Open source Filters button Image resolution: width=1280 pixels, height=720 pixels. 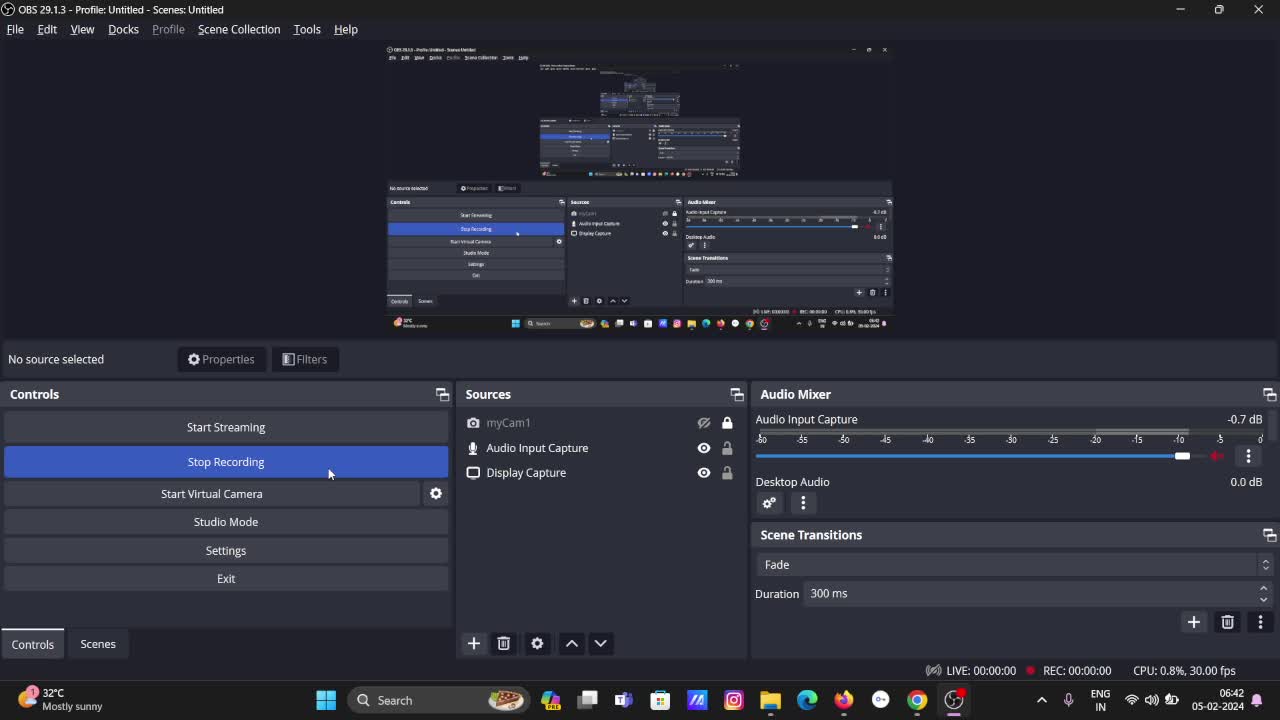[x=305, y=359]
